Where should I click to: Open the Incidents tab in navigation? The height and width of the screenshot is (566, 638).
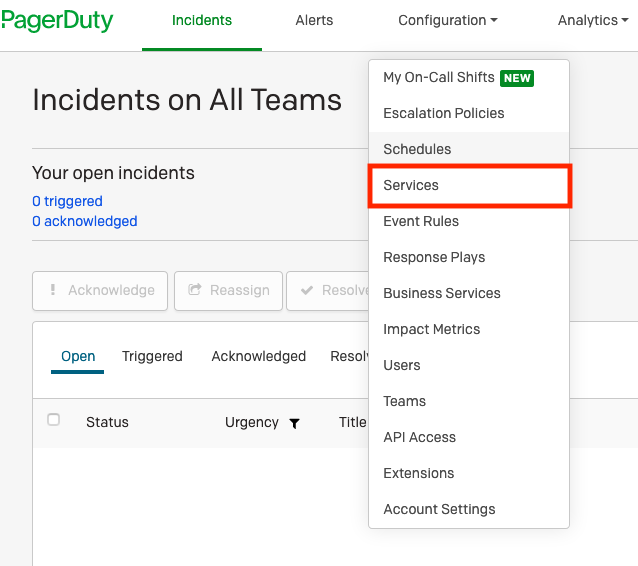click(x=202, y=20)
